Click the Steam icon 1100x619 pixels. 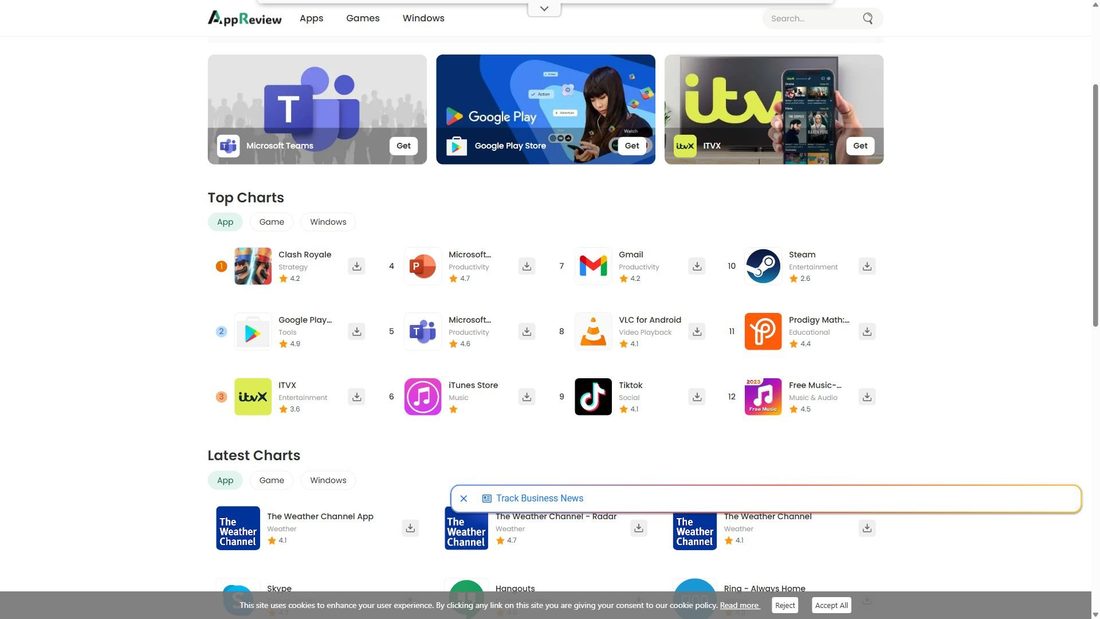(763, 266)
